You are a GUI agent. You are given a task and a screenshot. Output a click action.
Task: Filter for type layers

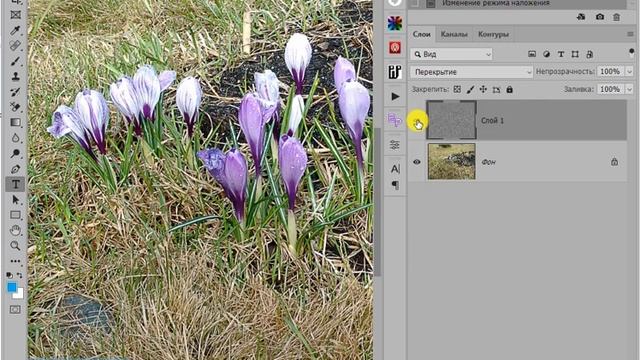pos(561,54)
